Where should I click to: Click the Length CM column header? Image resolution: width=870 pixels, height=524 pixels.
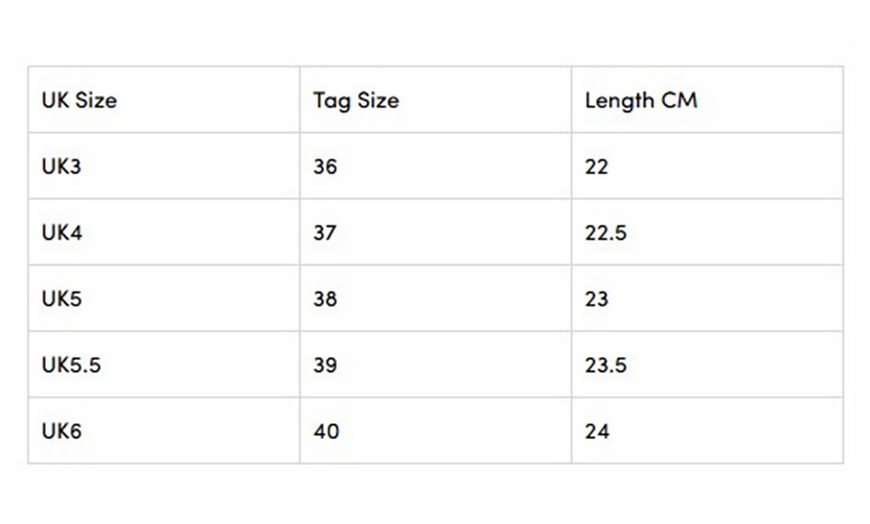click(x=641, y=100)
